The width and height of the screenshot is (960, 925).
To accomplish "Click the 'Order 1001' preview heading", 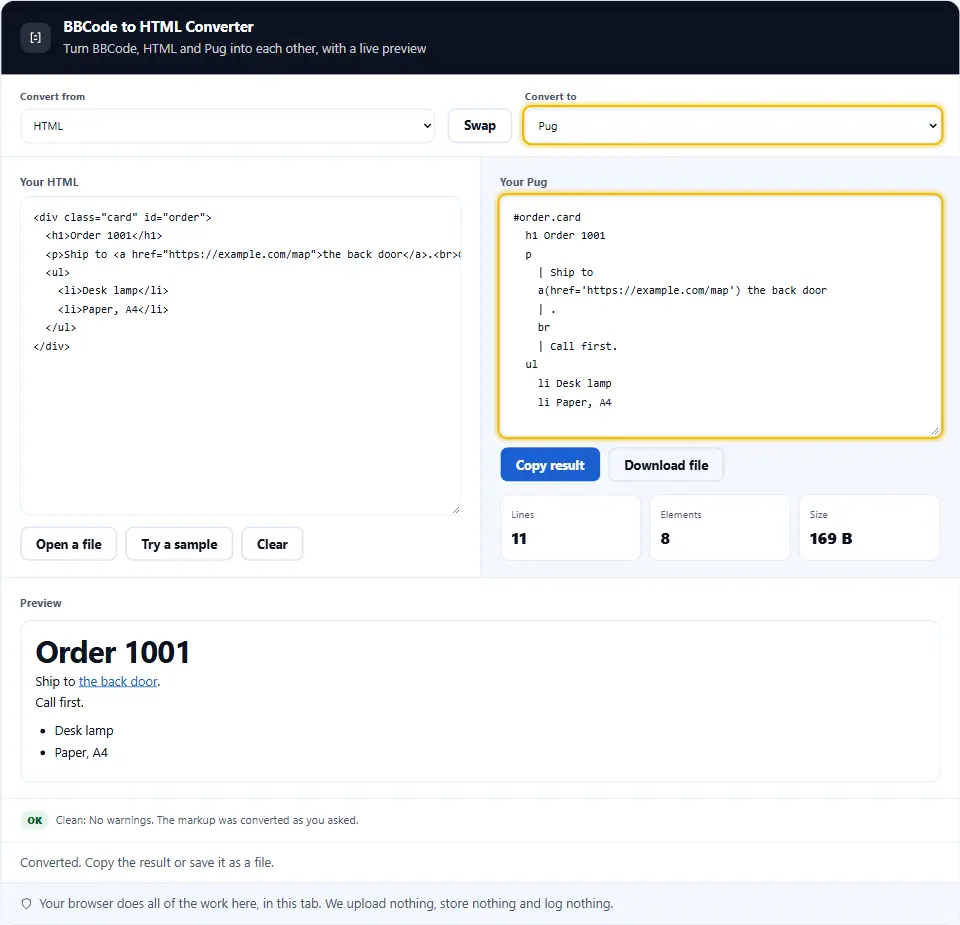I will click(113, 652).
